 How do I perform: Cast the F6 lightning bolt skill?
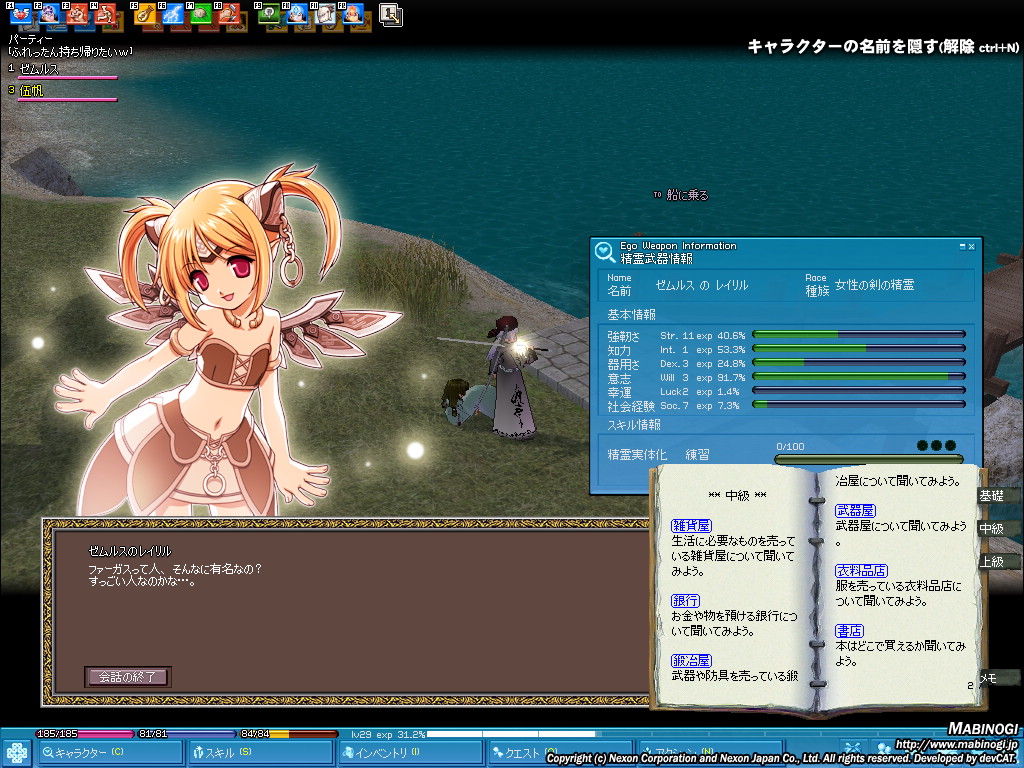173,14
